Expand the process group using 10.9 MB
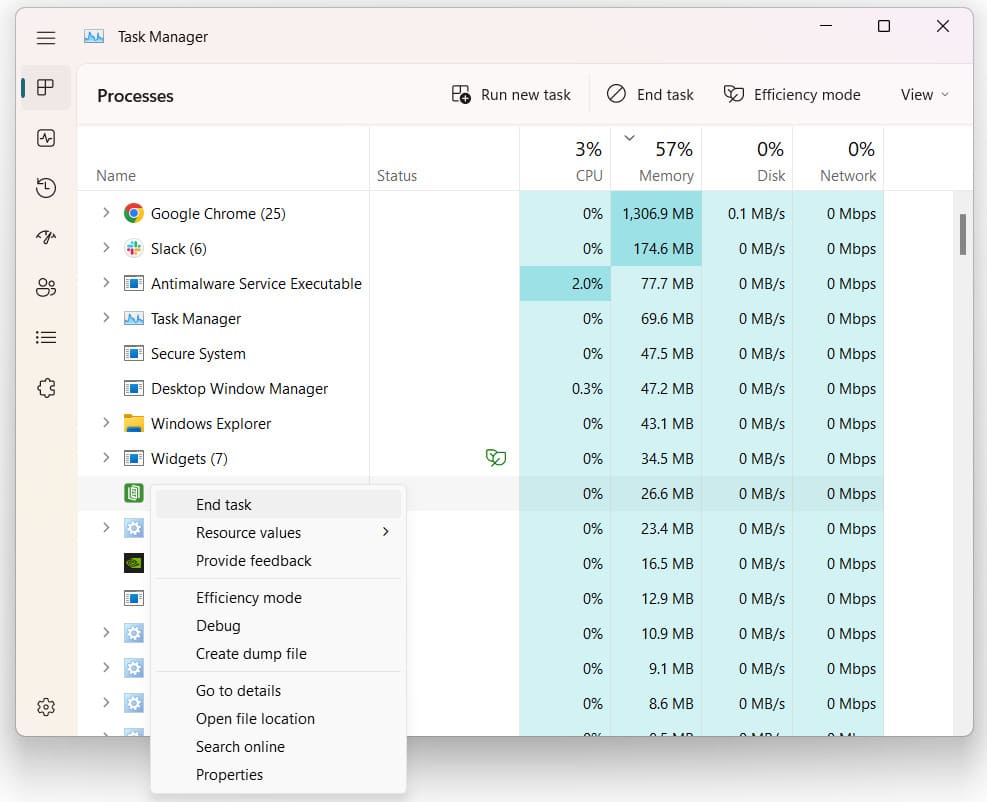This screenshot has width=987, height=802. point(106,632)
